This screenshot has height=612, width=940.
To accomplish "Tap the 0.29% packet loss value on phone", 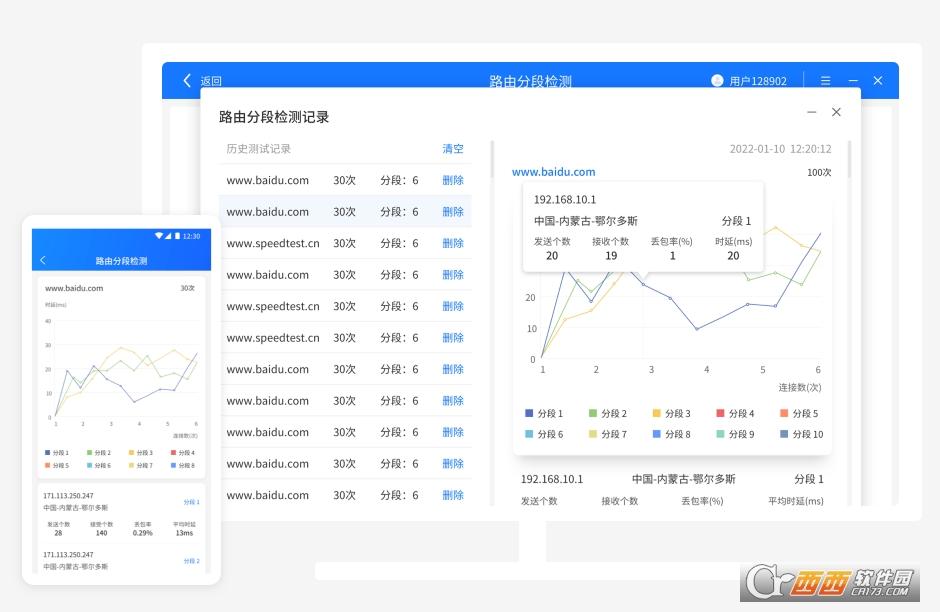I will [143, 533].
